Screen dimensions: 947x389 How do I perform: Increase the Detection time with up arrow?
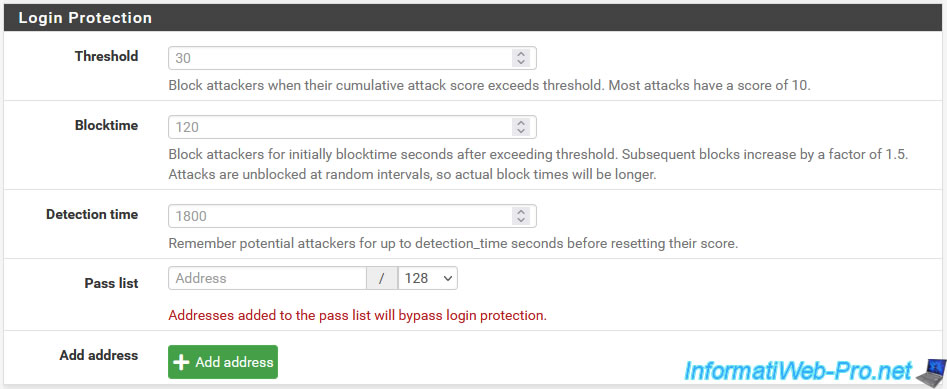coord(520,212)
